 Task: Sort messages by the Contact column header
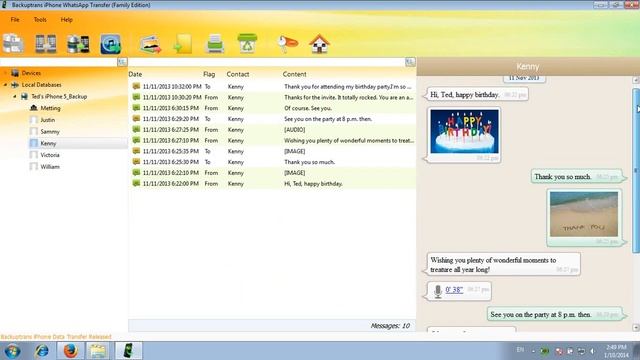[238, 74]
